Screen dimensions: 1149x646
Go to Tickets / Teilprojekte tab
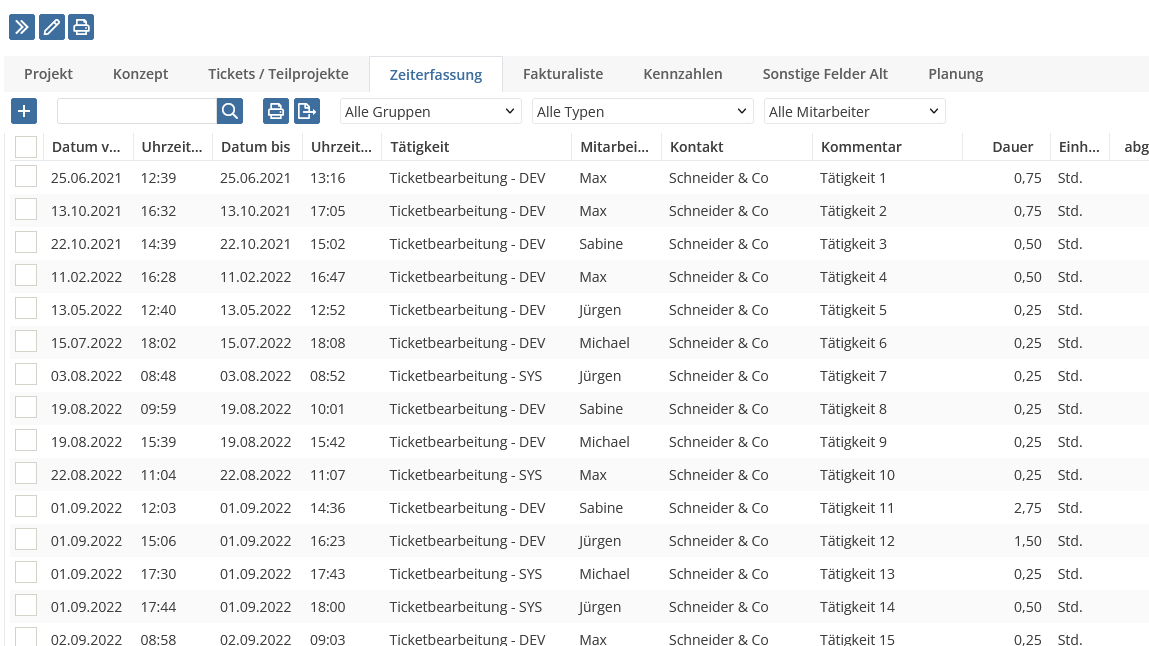(278, 74)
